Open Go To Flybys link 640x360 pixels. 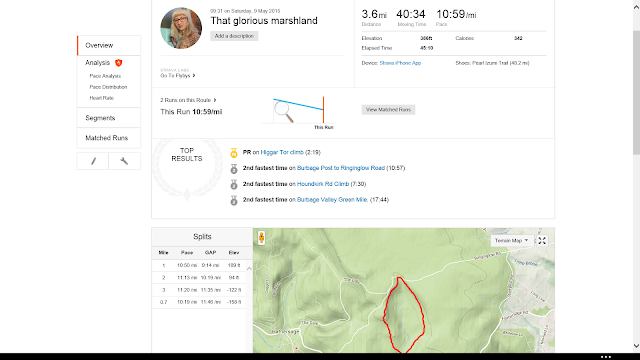(x=178, y=76)
